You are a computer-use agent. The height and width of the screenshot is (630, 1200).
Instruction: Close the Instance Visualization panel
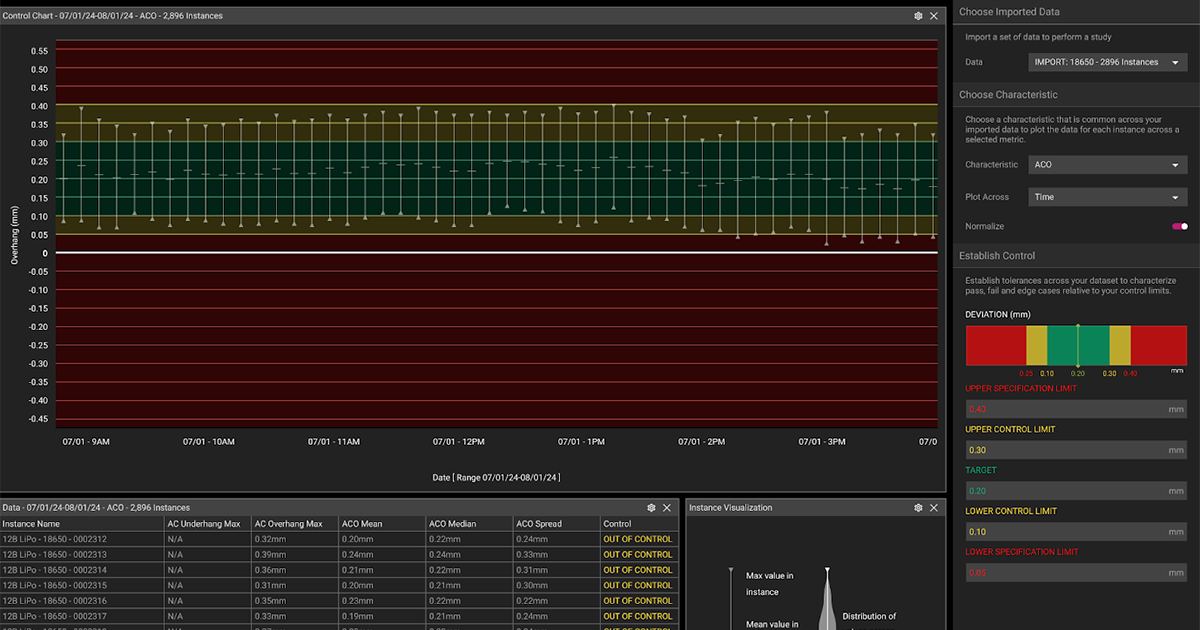coord(934,507)
